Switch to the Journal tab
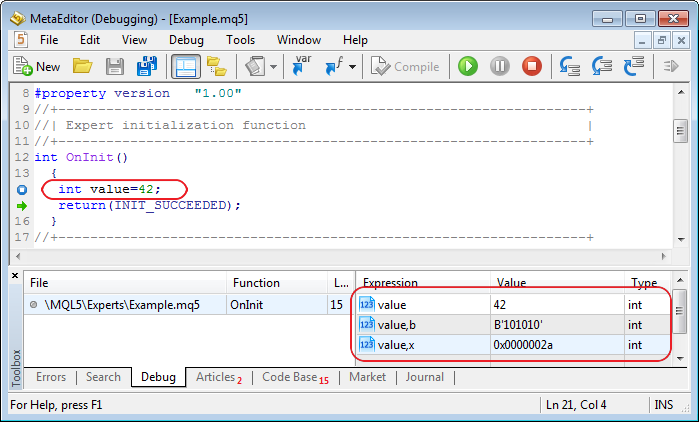This screenshot has width=699, height=422. pyautogui.click(x=425, y=377)
